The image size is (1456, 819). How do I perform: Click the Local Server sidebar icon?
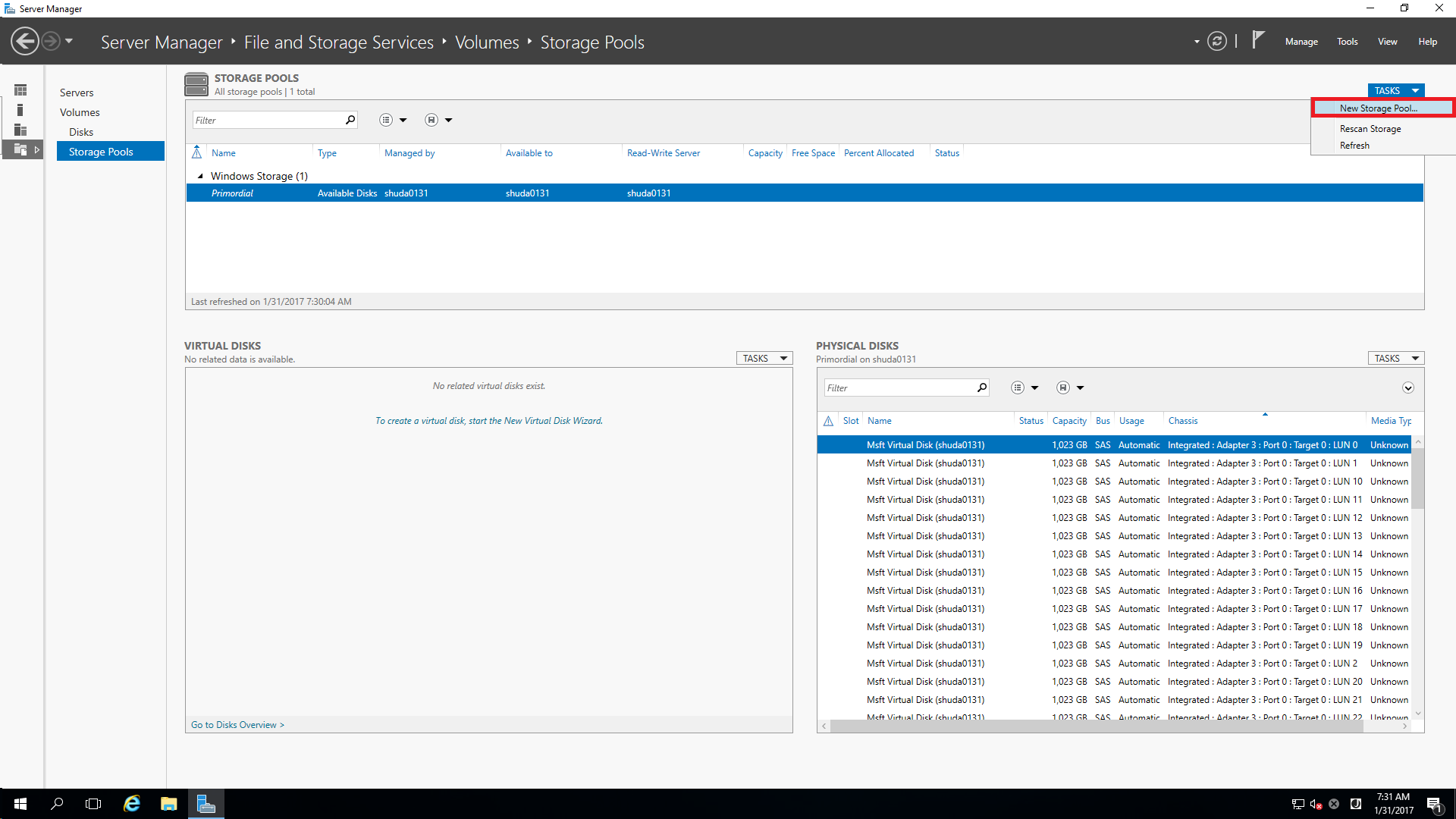pyautogui.click(x=20, y=110)
